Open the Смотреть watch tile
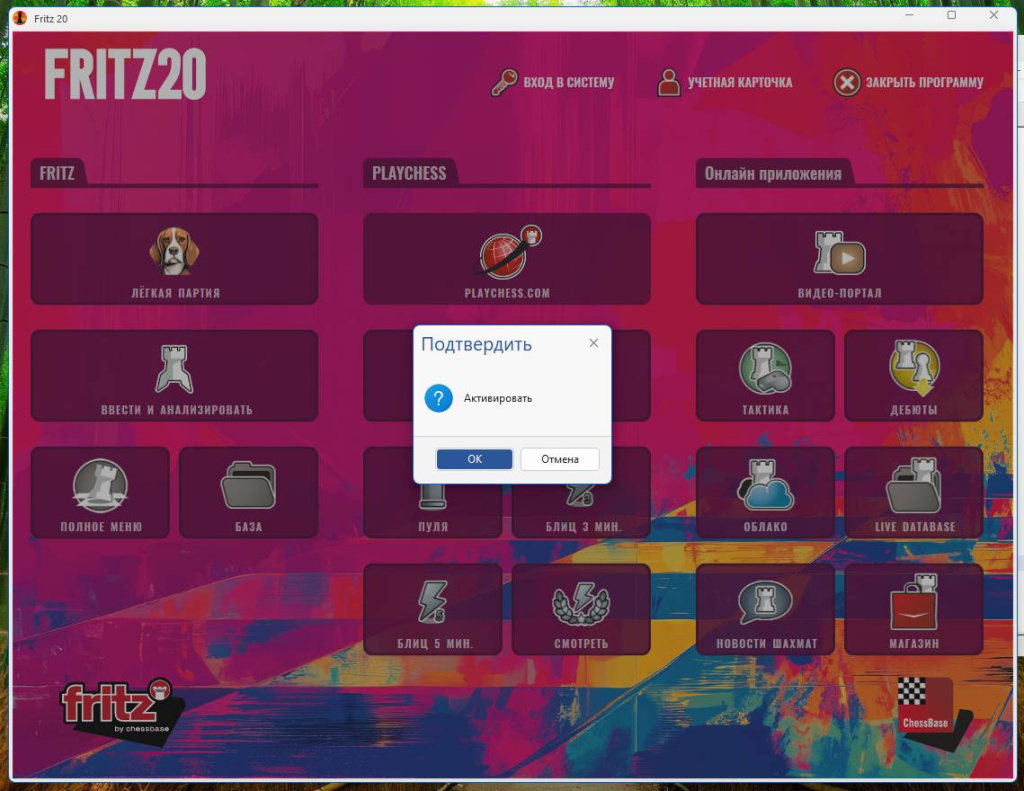The height and width of the screenshot is (791, 1024). [x=581, y=609]
